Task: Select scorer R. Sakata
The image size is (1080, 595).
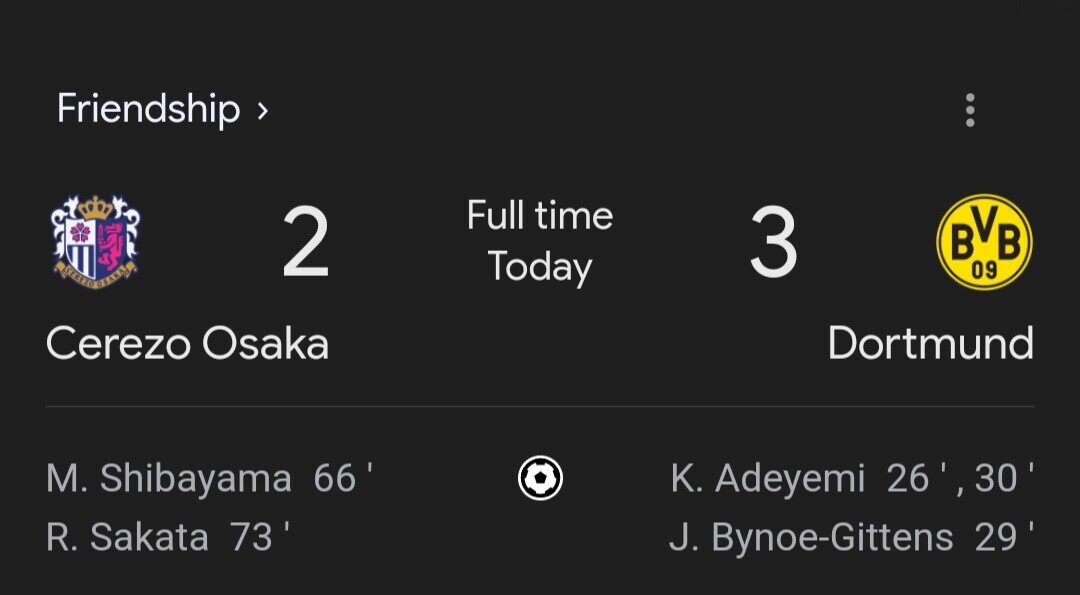Action: pos(127,537)
